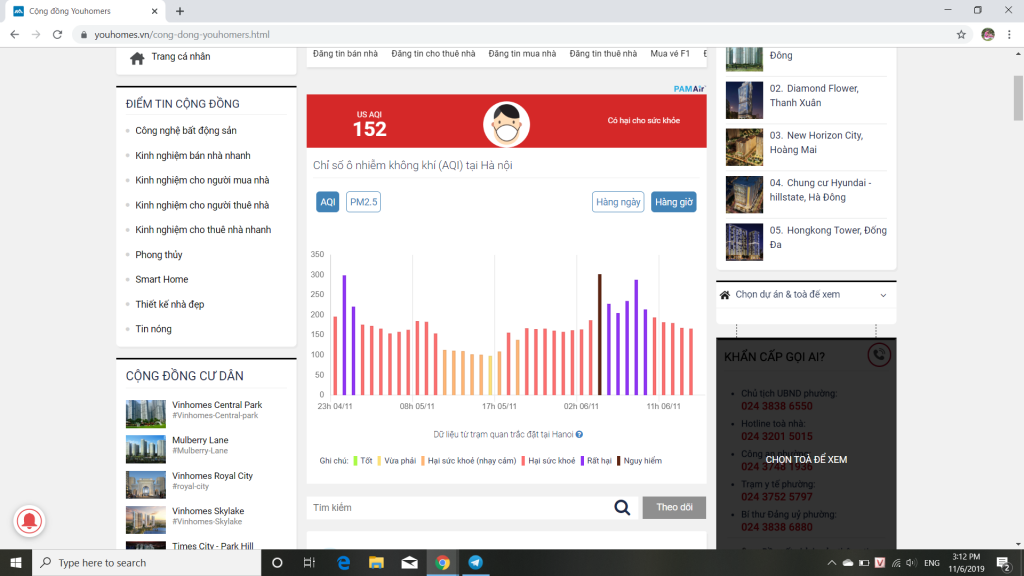1024x576 pixels.
Task: Open the Smart Home category link
Action: 161,280
